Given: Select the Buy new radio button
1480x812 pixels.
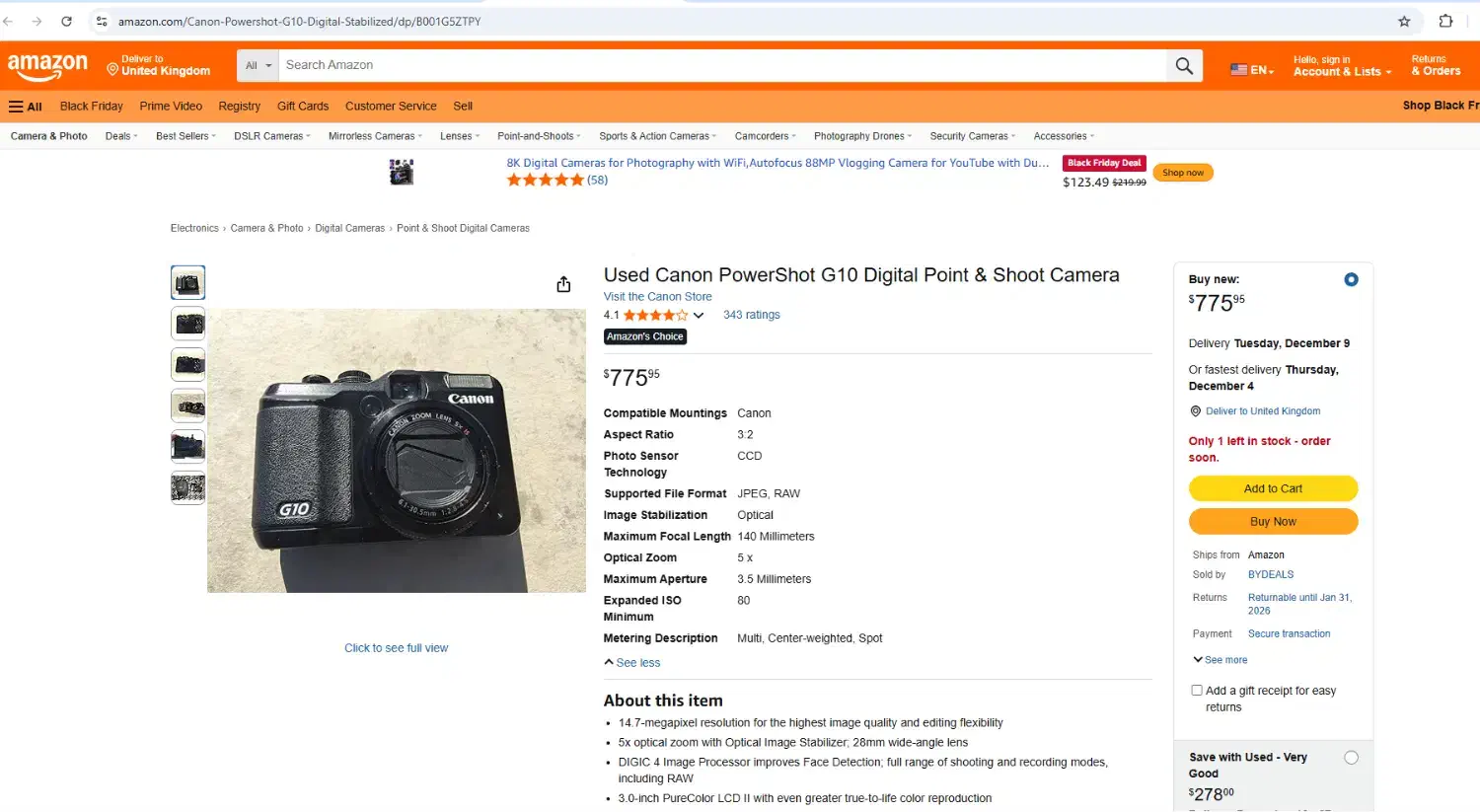Looking at the screenshot, I should 1351,279.
